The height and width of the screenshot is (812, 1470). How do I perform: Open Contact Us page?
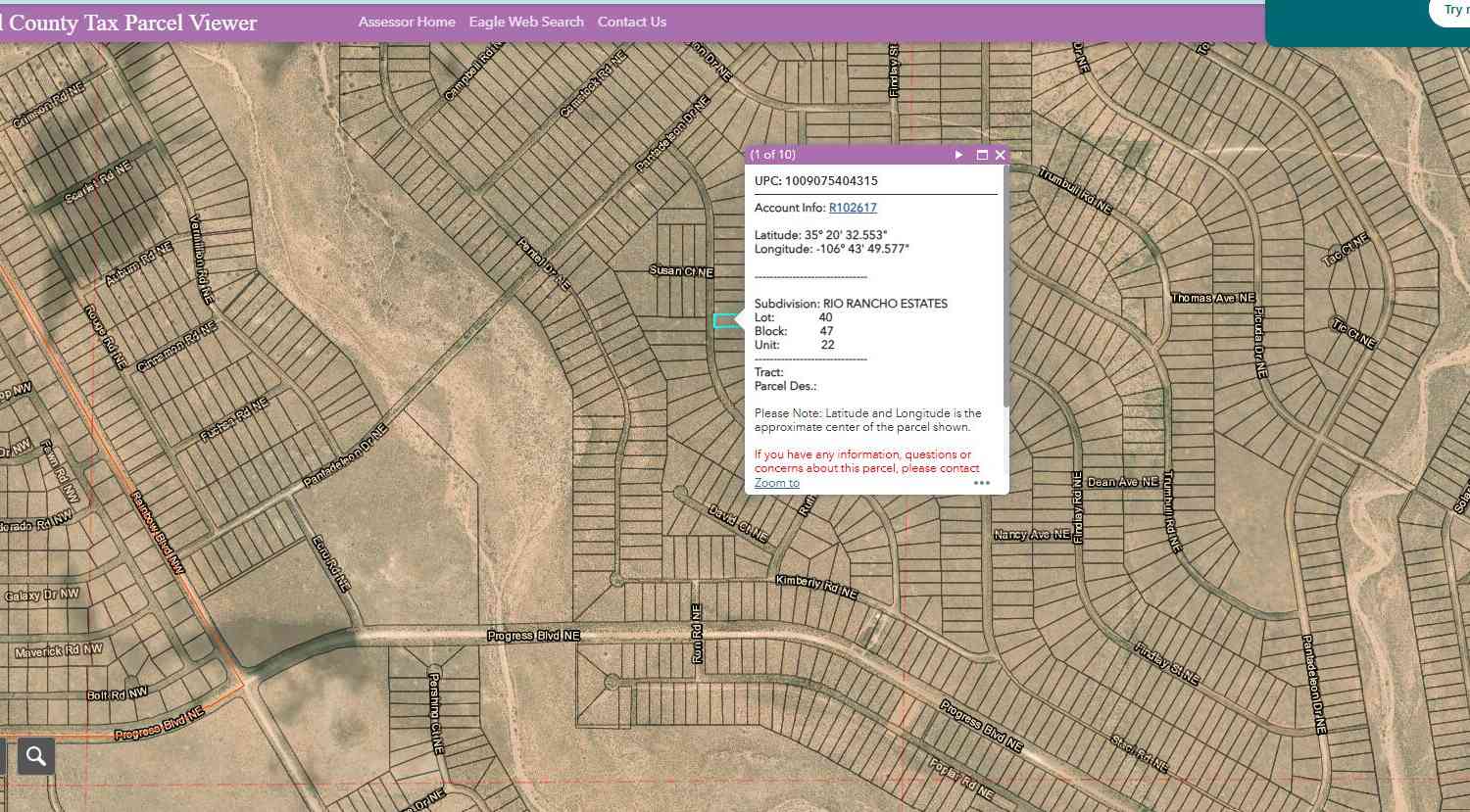pos(632,22)
